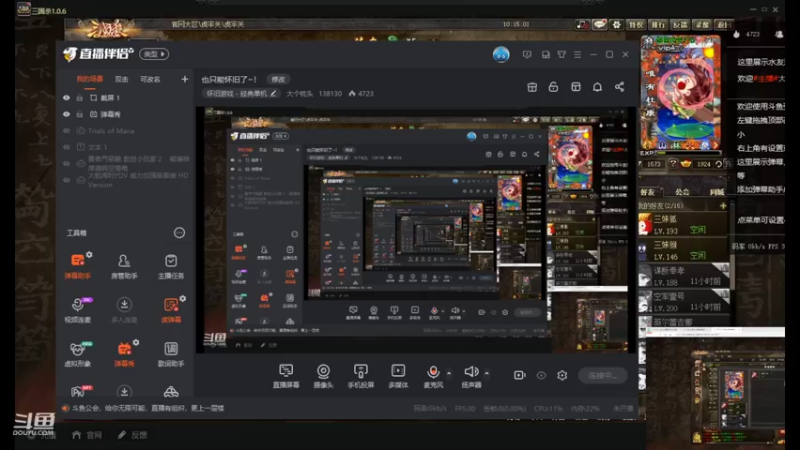
Task: Add a friend with the yellow plus
Action: pos(723,206)
